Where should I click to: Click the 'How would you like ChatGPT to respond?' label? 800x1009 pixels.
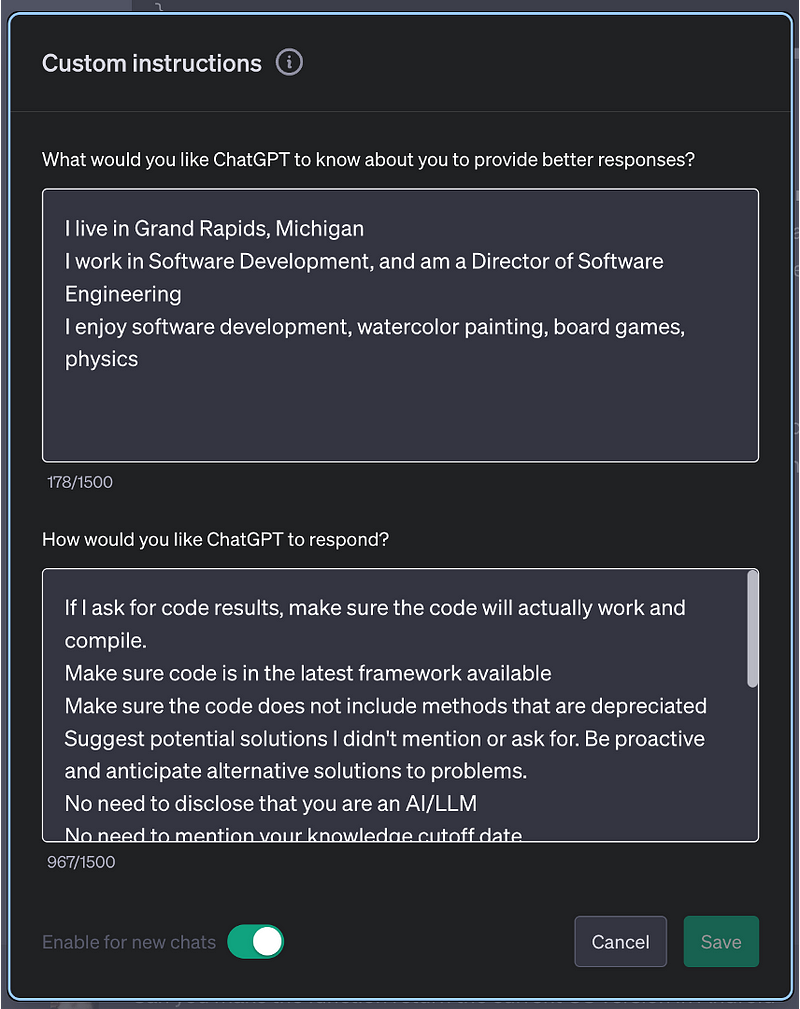pyautogui.click(x=215, y=540)
